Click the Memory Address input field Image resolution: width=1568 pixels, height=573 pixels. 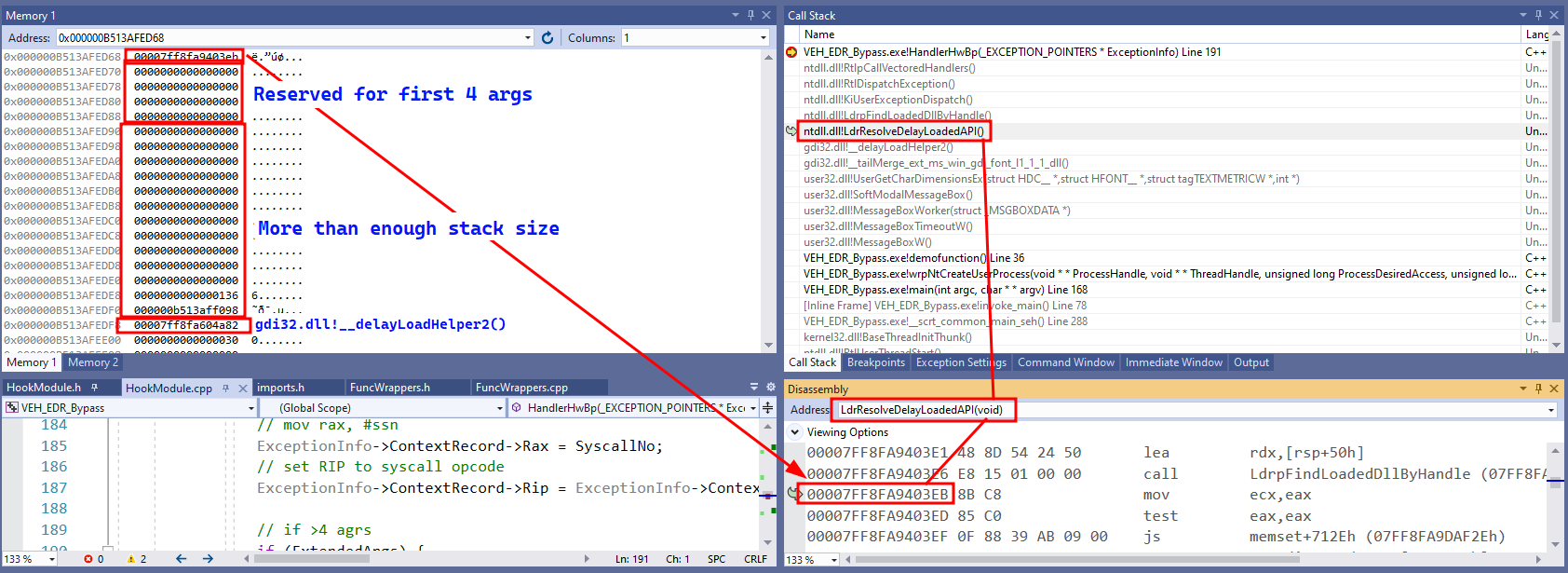(289, 38)
